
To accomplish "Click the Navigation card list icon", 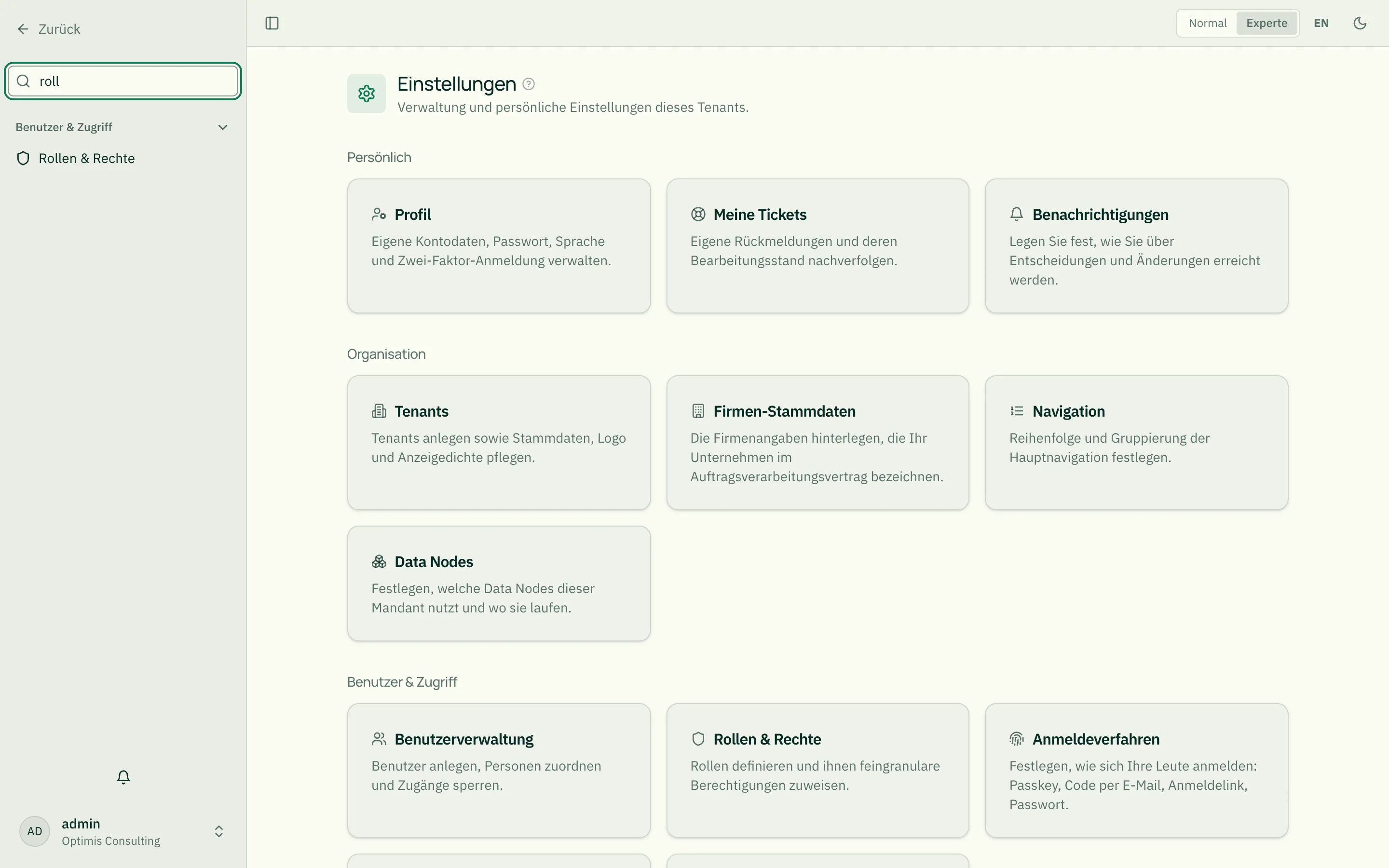I will coord(1017,411).
